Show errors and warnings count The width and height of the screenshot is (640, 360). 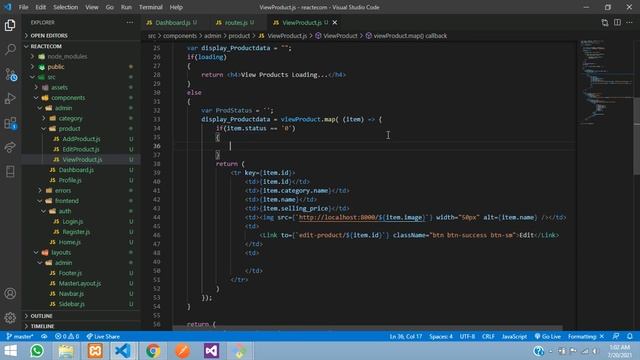pyautogui.click(x=67, y=336)
